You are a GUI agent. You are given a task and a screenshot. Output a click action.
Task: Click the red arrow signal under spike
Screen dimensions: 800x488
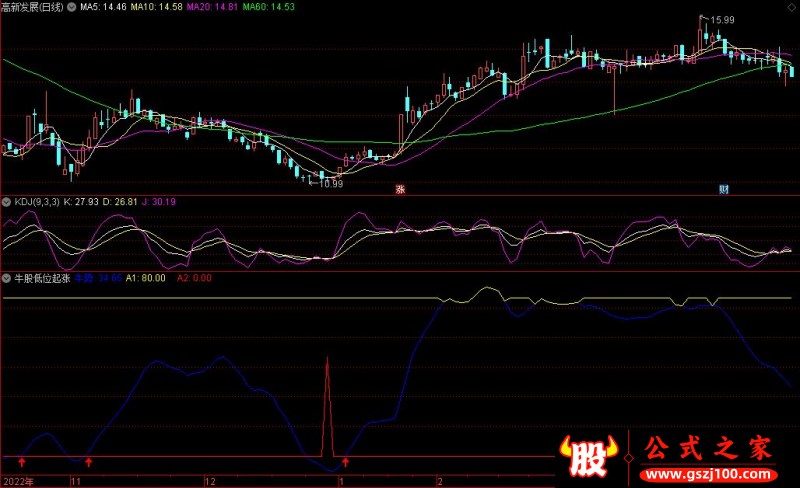346,462
